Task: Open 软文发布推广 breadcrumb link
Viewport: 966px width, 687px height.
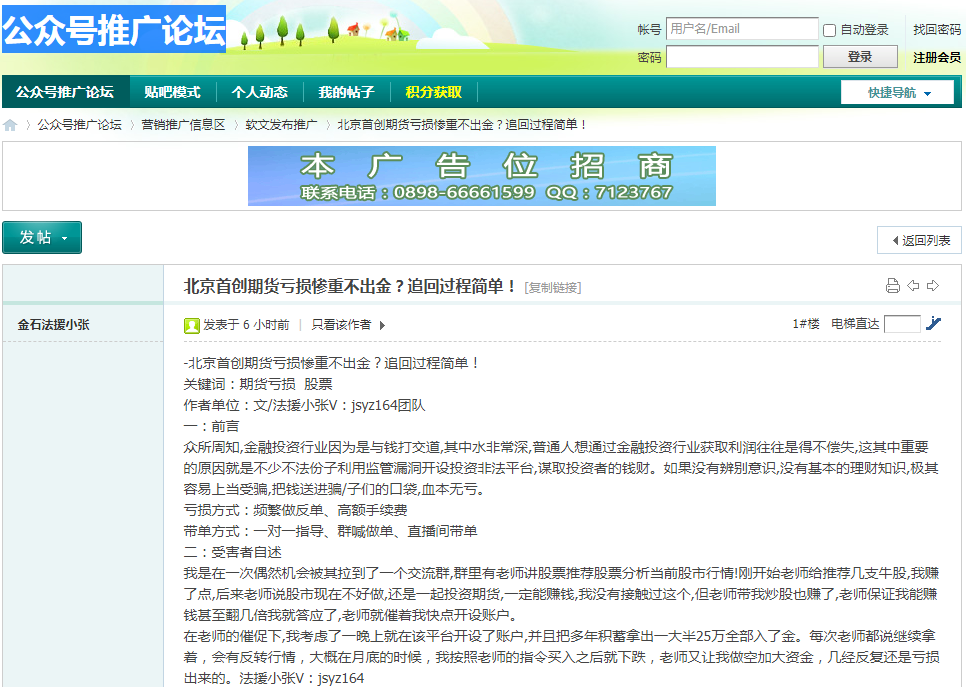Action: [281, 124]
